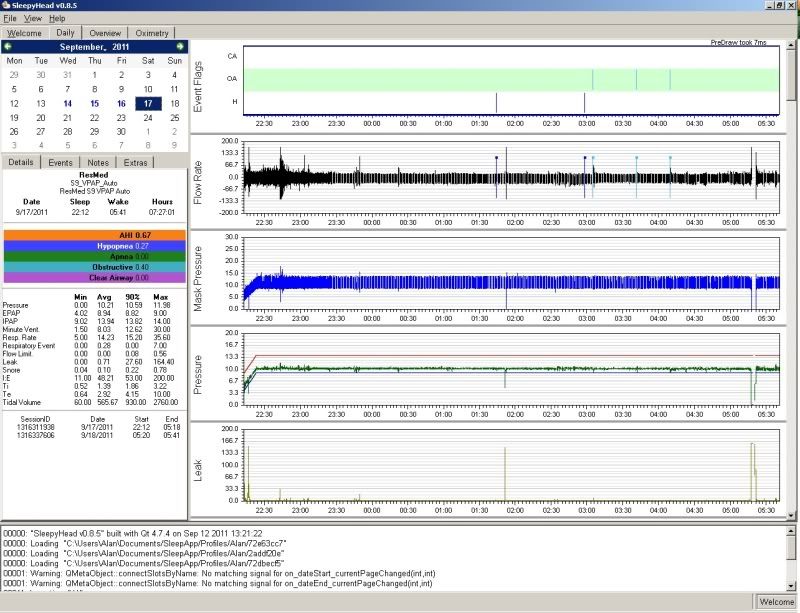Switch to the Welcome tab
800x613 pixels.
24,33
